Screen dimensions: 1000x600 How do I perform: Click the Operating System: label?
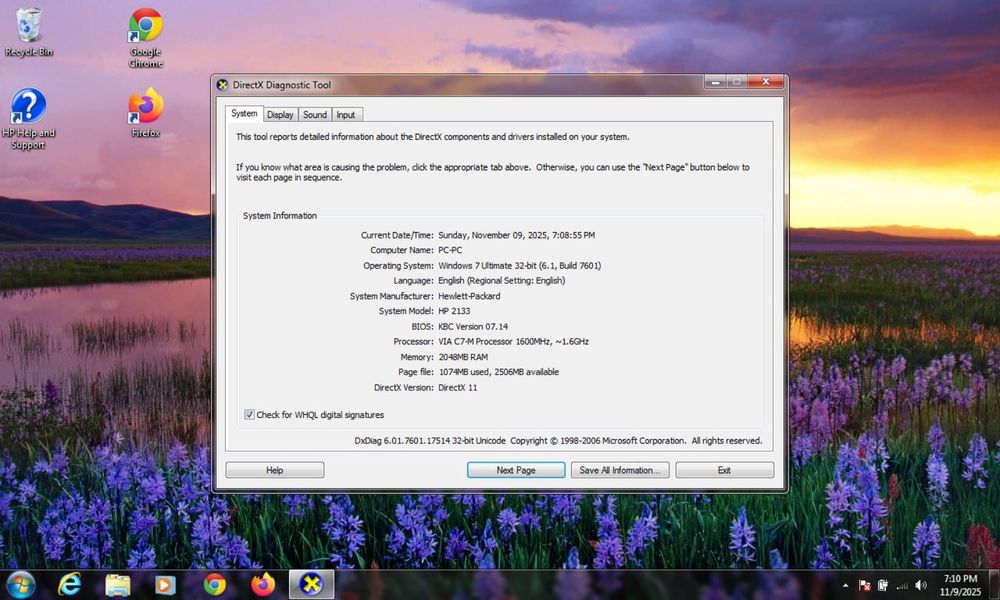[x=399, y=265]
